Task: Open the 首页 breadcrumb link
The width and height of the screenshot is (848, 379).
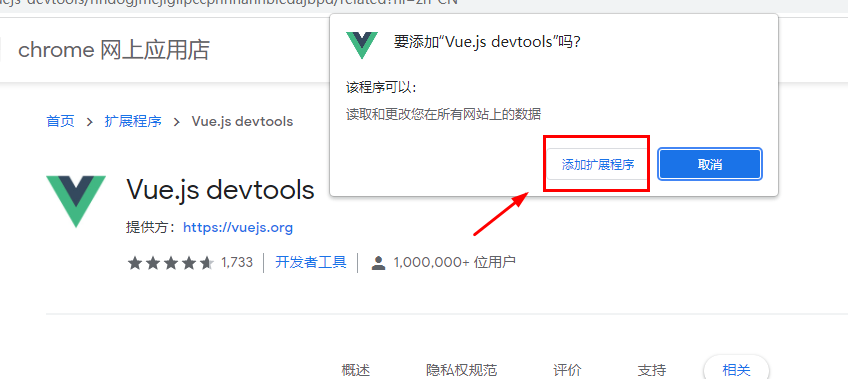Action: pyautogui.click(x=60, y=121)
